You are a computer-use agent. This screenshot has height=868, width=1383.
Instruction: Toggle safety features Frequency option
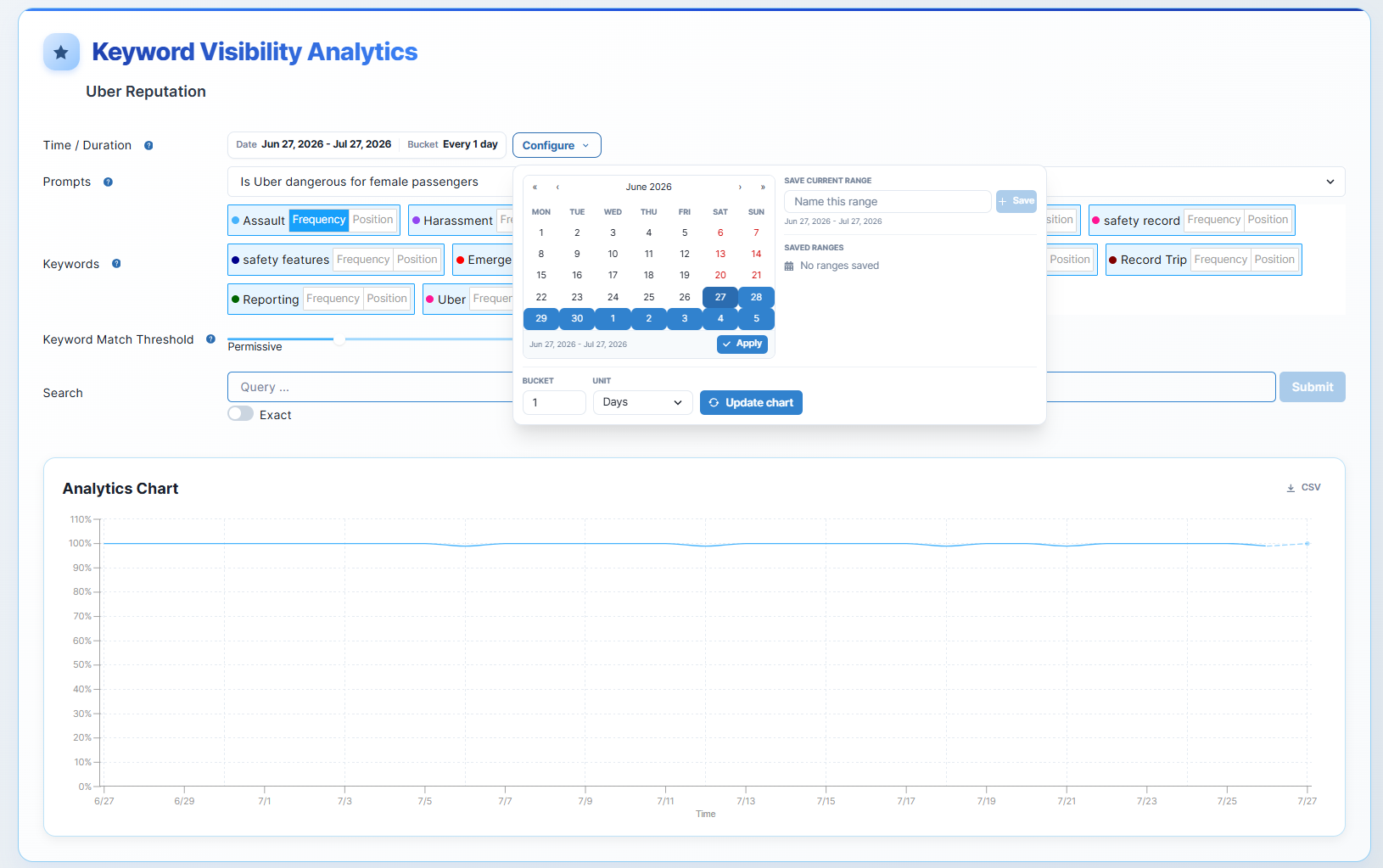(363, 260)
